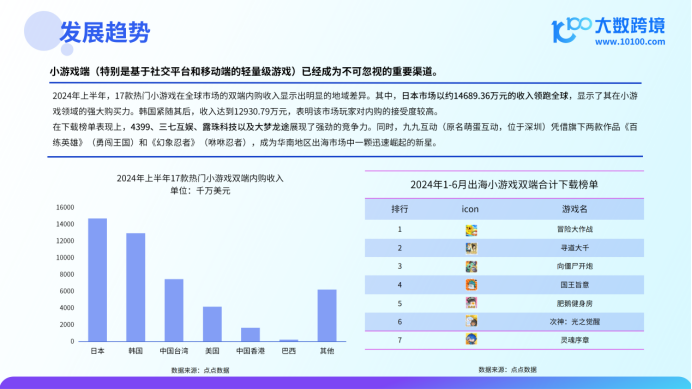The image size is (692, 389).
Task: Click the 中国香港 axis label
Action: (x=250, y=351)
